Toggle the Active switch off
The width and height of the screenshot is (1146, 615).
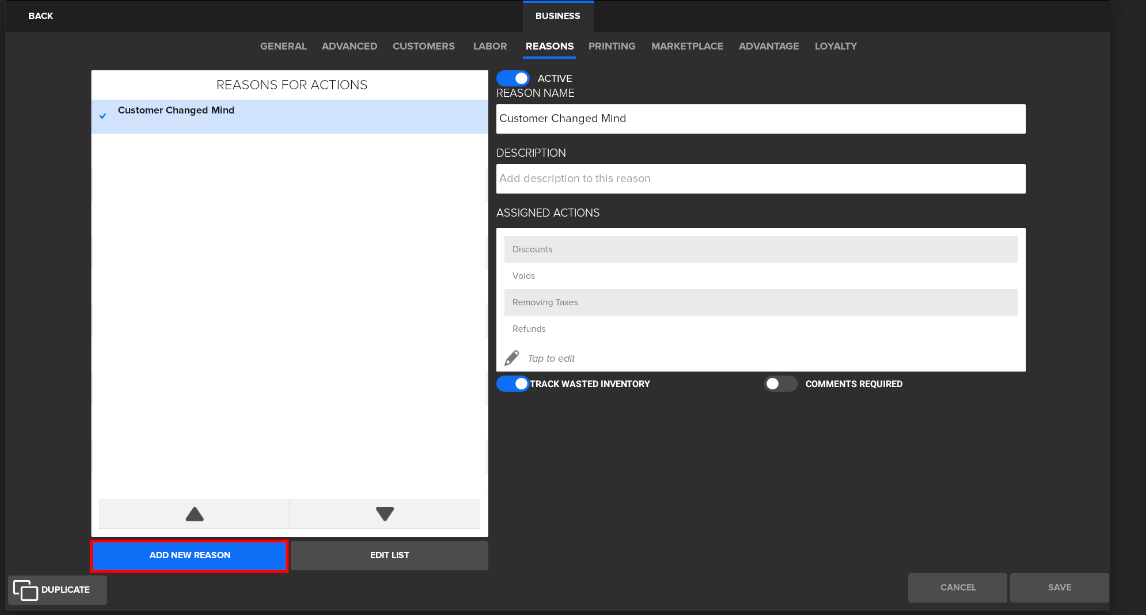[x=513, y=78]
